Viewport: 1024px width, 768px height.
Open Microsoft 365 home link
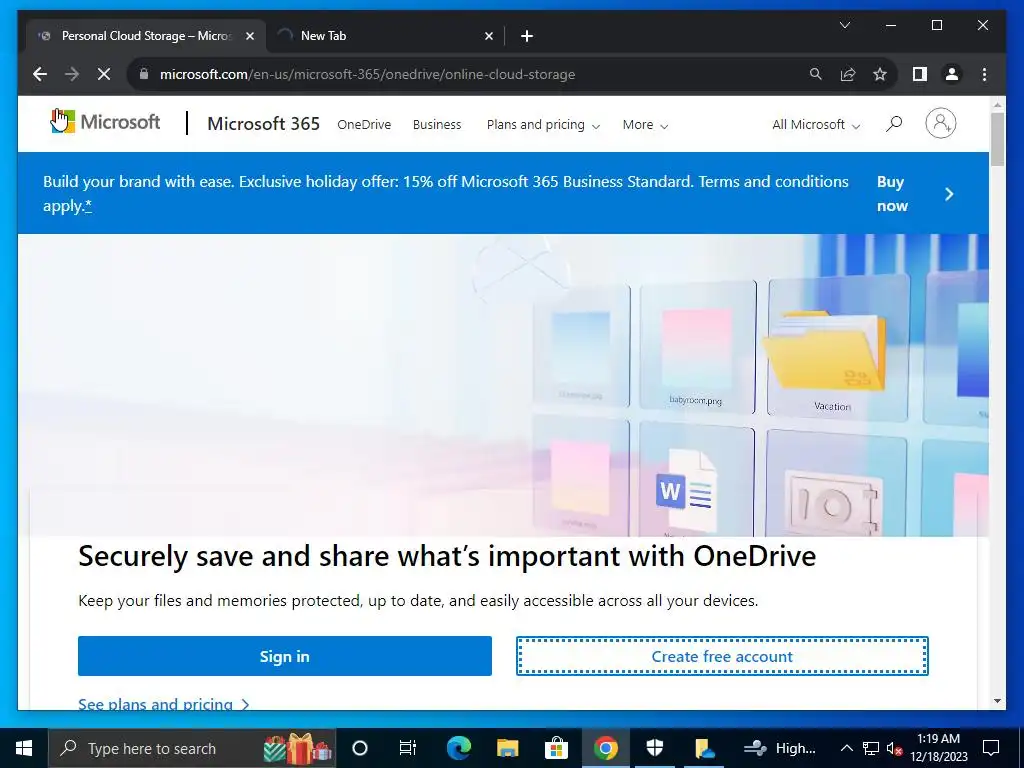click(x=263, y=123)
